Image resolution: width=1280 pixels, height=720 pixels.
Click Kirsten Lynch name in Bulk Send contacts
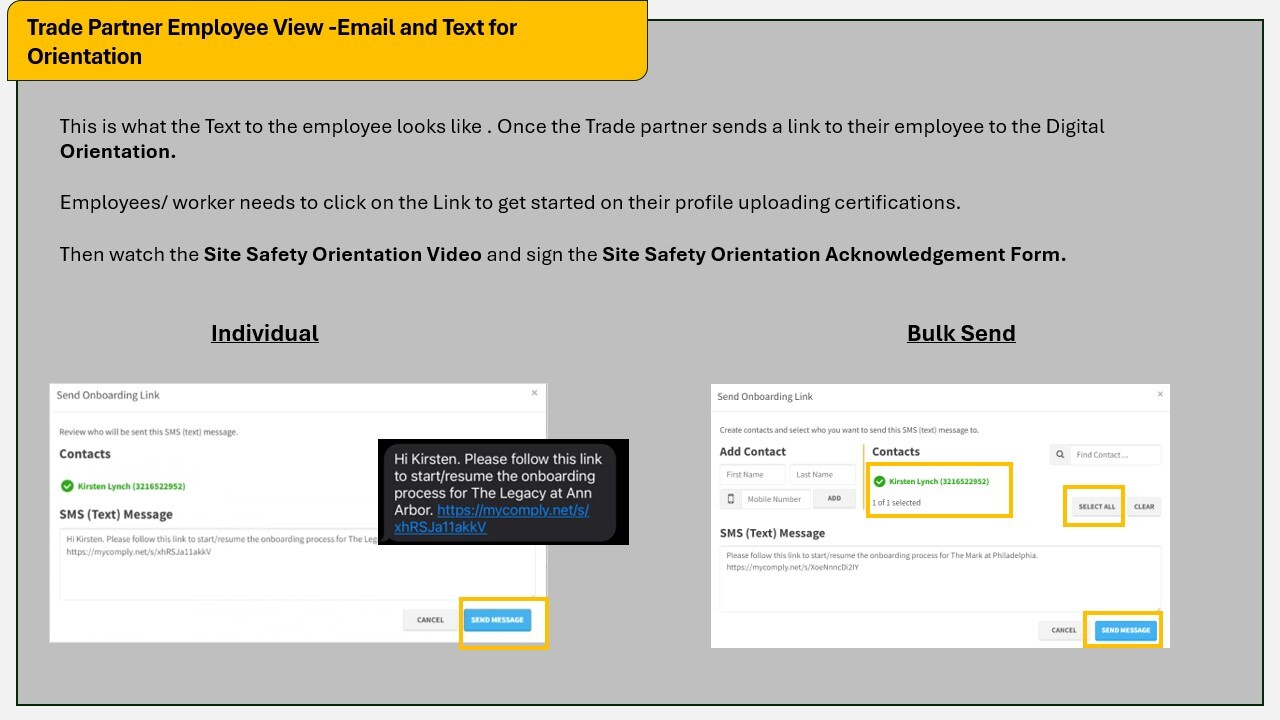(x=939, y=481)
